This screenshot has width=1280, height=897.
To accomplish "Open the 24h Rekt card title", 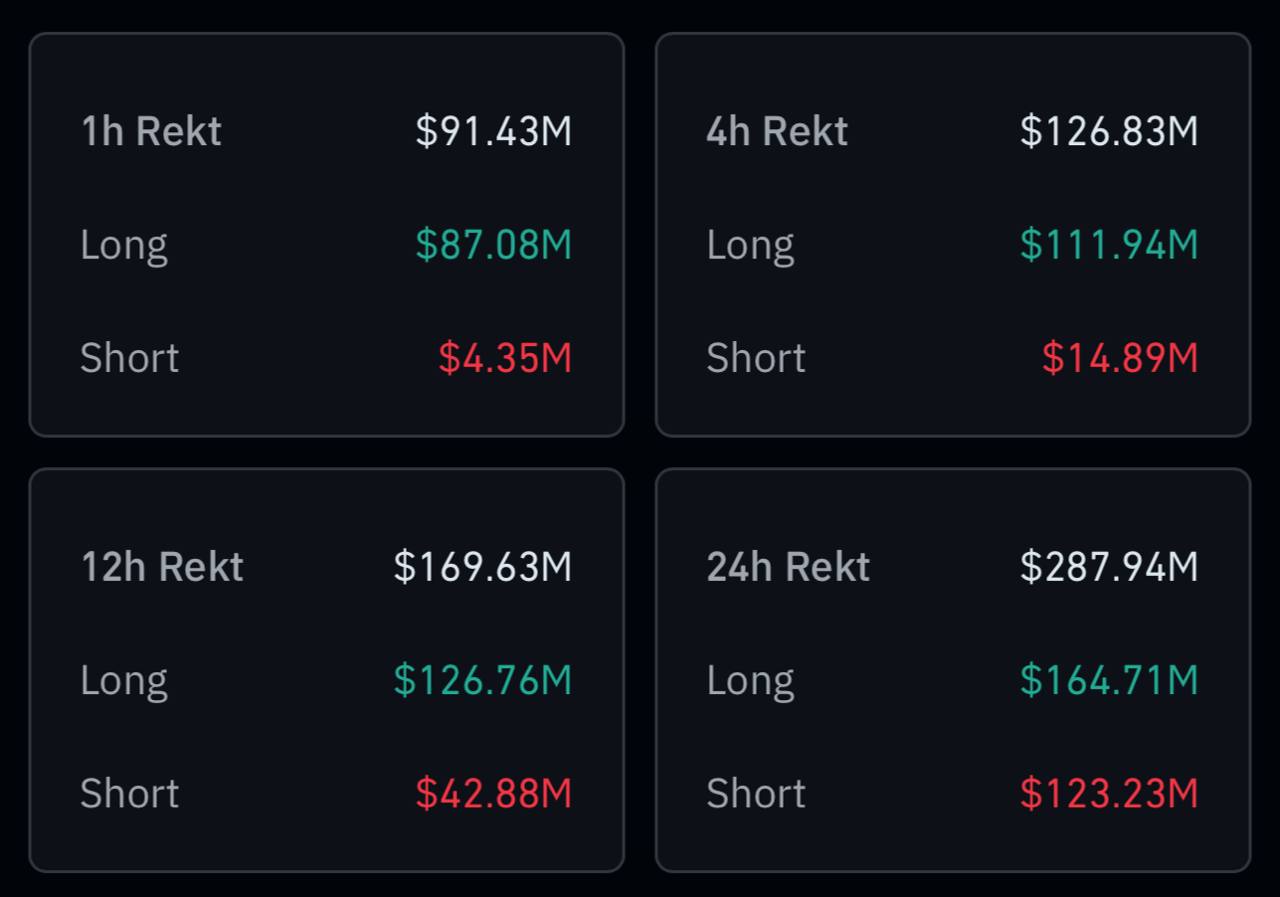I will (788, 567).
